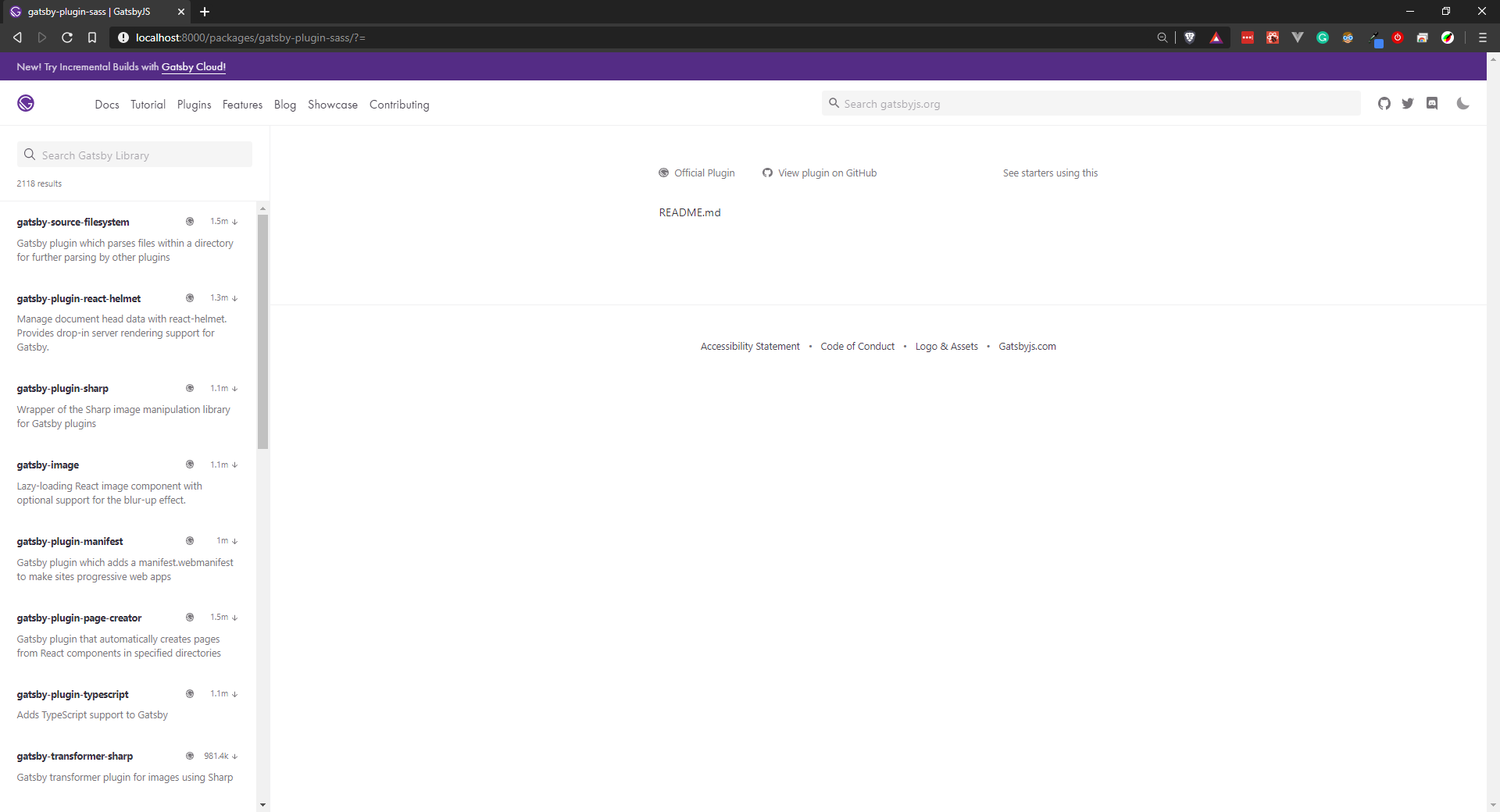This screenshot has height=812, width=1500.
Task: Open Gatsby's Twitter profile icon
Action: tap(1409, 103)
